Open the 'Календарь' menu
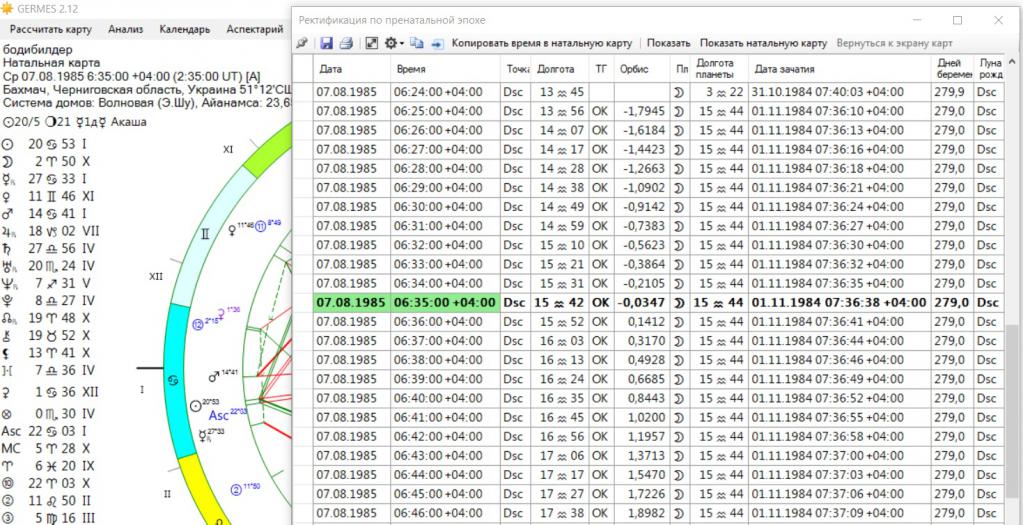The width and height of the screenshot is (1023, 525). pyautogui.click(x=185, y=29)
